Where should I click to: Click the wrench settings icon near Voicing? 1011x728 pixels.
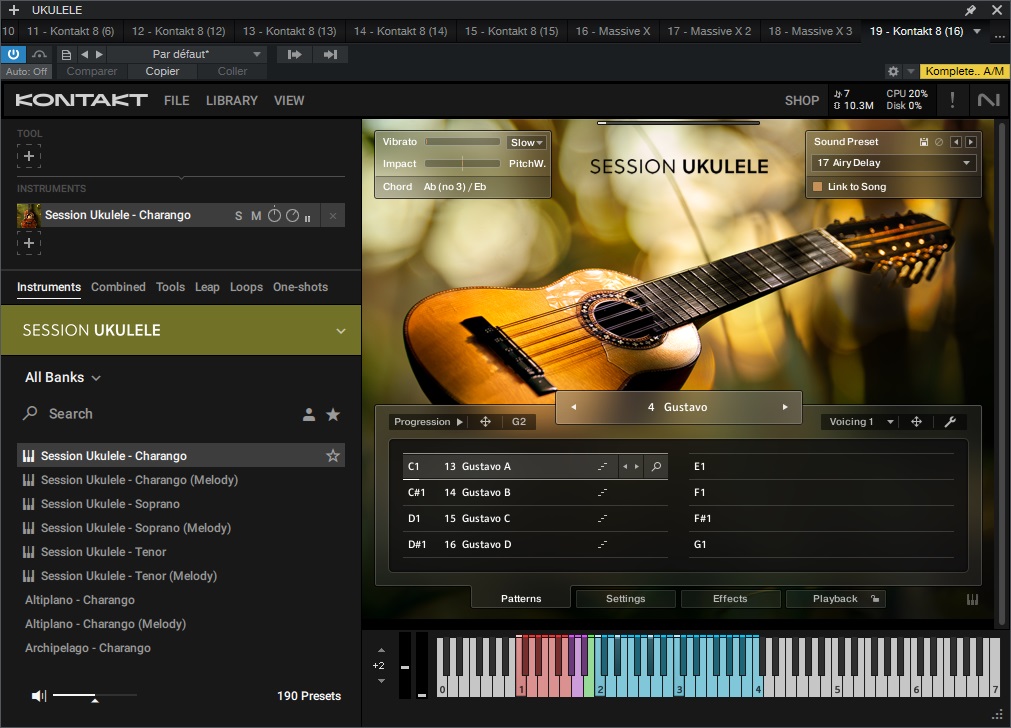click(950, 422)
